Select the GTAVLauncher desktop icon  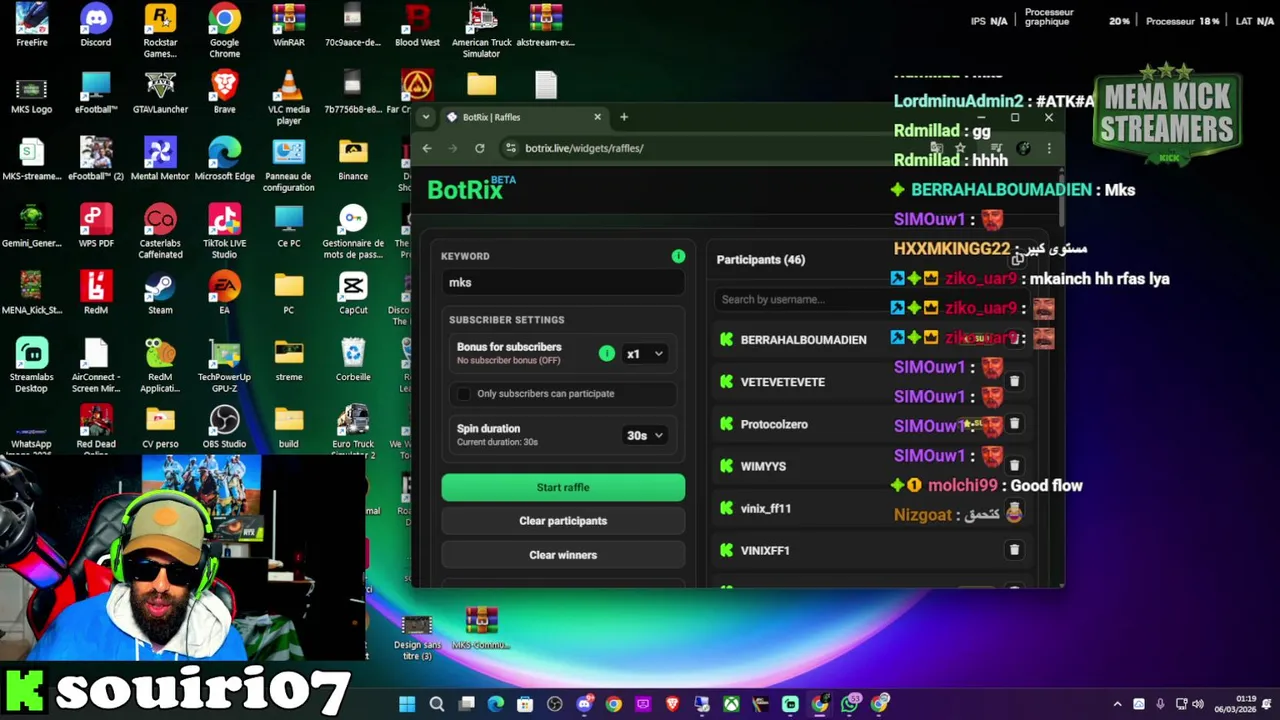point(160,93)
